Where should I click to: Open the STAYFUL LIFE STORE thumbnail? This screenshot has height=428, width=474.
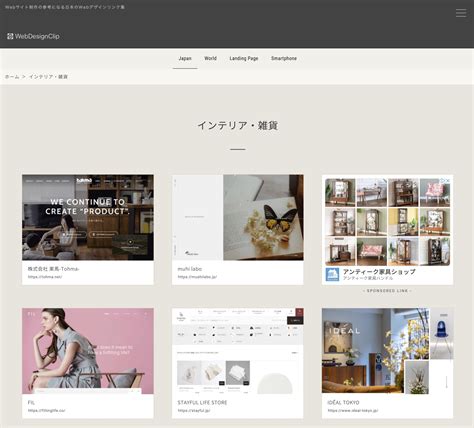pos(238,351)
